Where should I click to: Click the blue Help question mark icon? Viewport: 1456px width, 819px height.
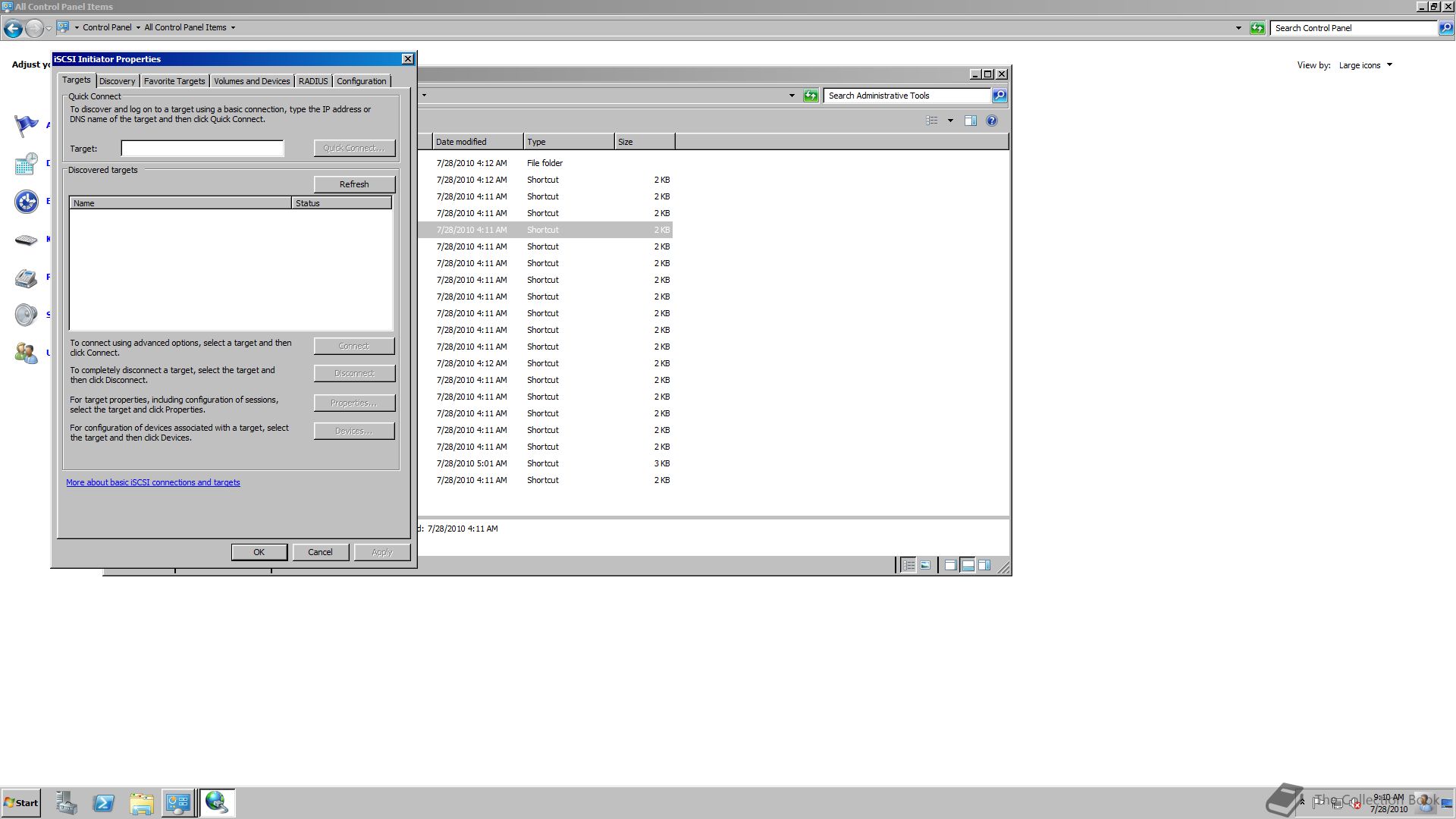click(991, 121)
